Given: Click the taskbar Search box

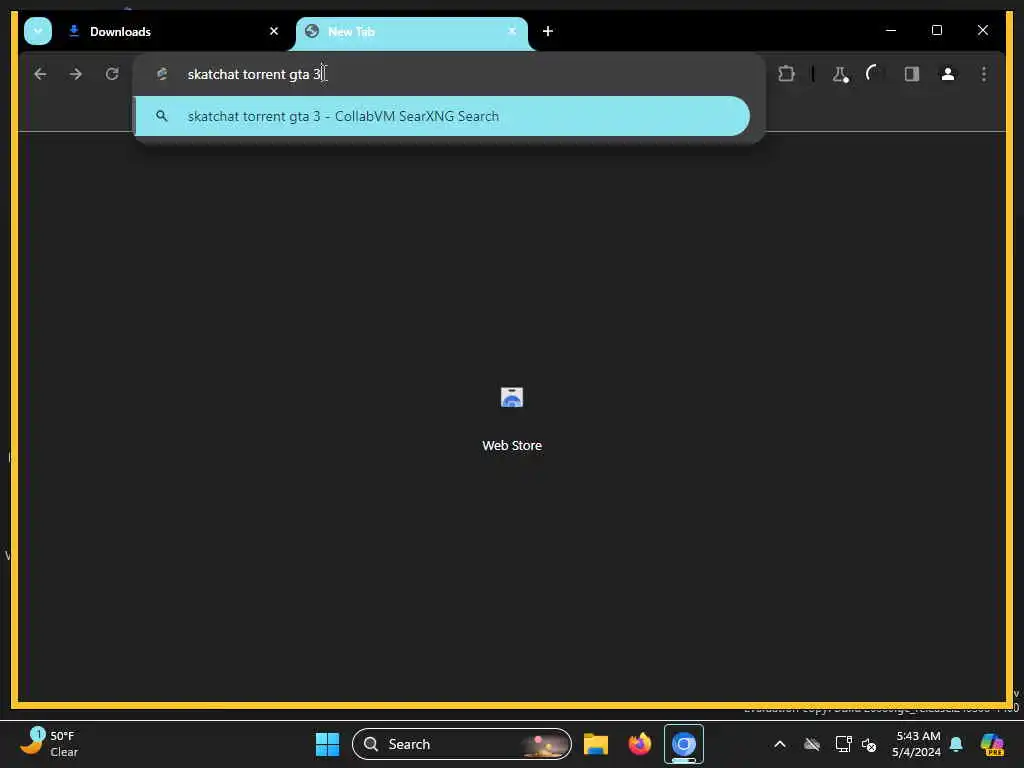Looking at the screenshot, I should (x=462, y=744).
